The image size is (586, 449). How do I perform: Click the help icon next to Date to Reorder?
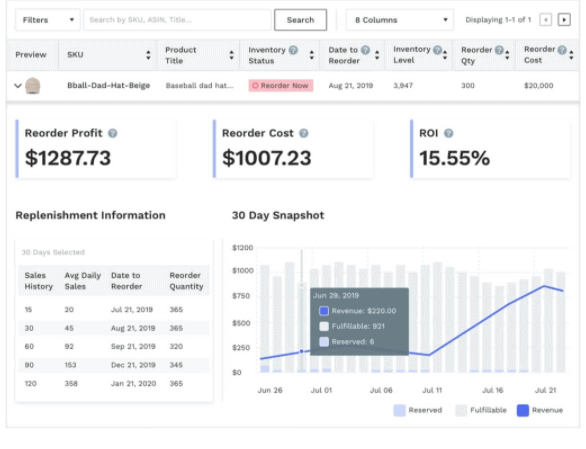pyautogui.click(x=366, y=50)
